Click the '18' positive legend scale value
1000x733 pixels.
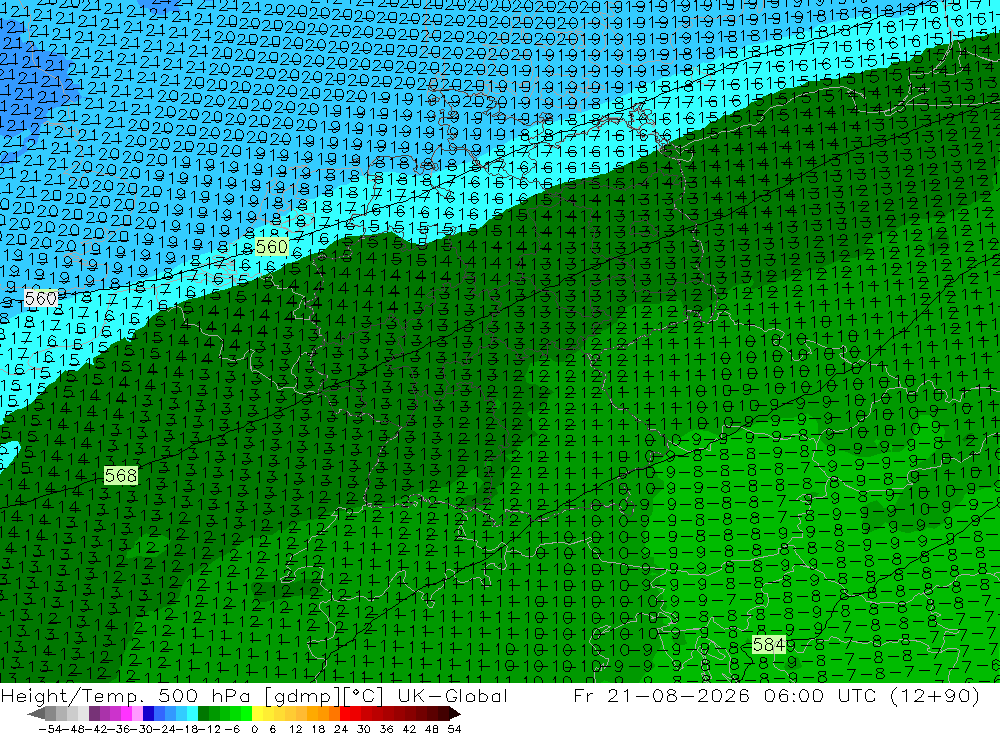tap(320, 729)
